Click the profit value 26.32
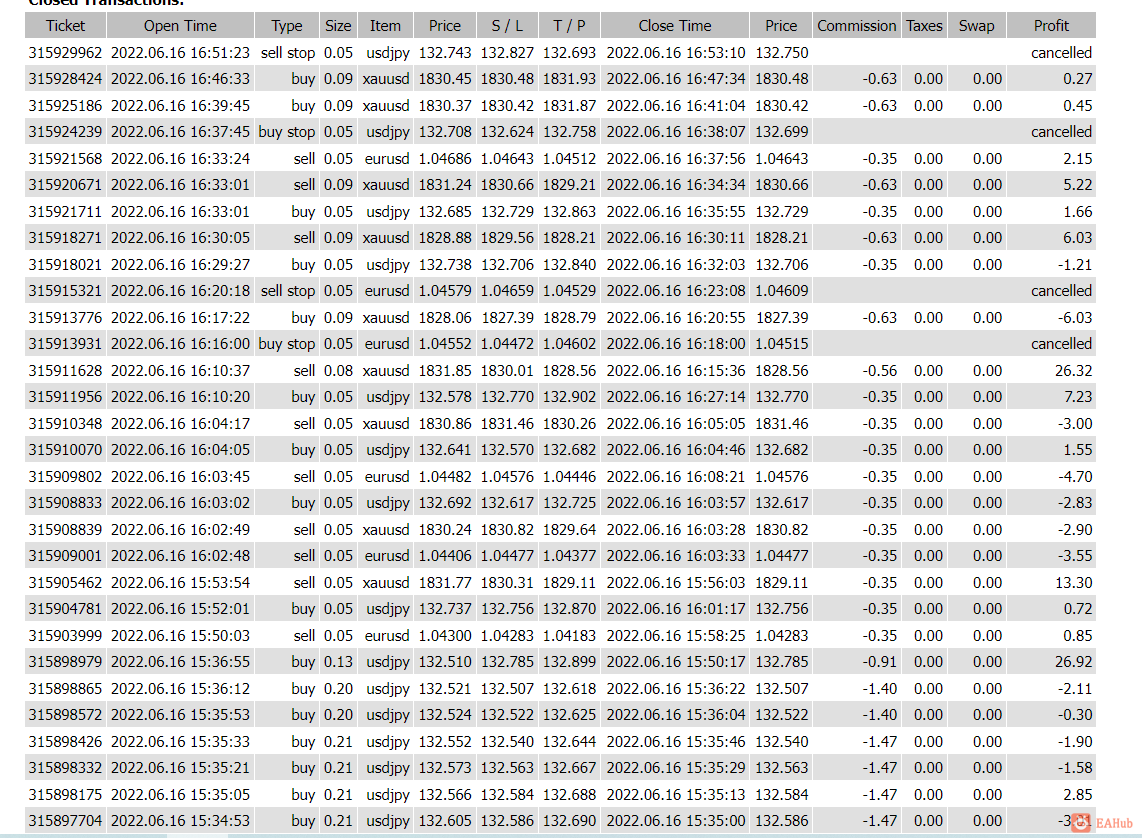Image resolution: width=1142 pixels, height=838 pixels. point(1074,371)
